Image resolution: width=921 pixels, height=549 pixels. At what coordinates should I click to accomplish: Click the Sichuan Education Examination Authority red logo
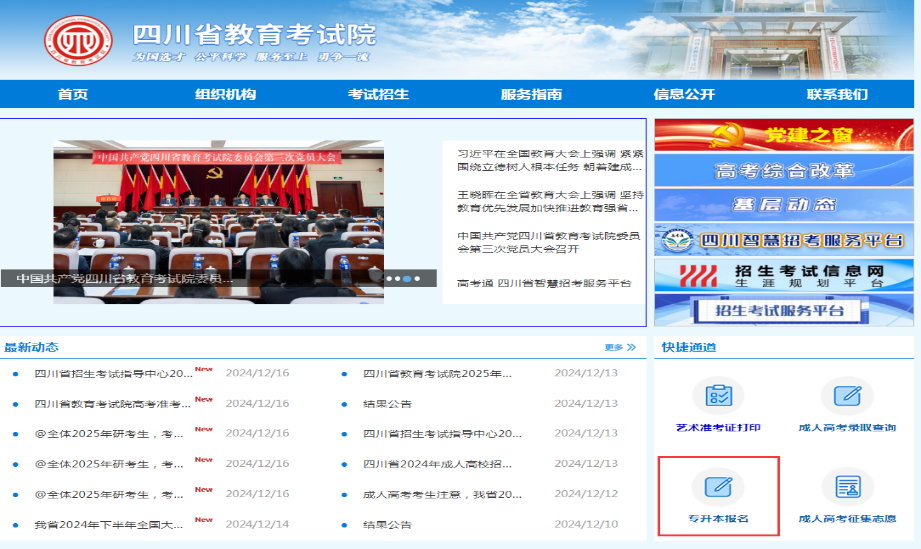[78, 40]
